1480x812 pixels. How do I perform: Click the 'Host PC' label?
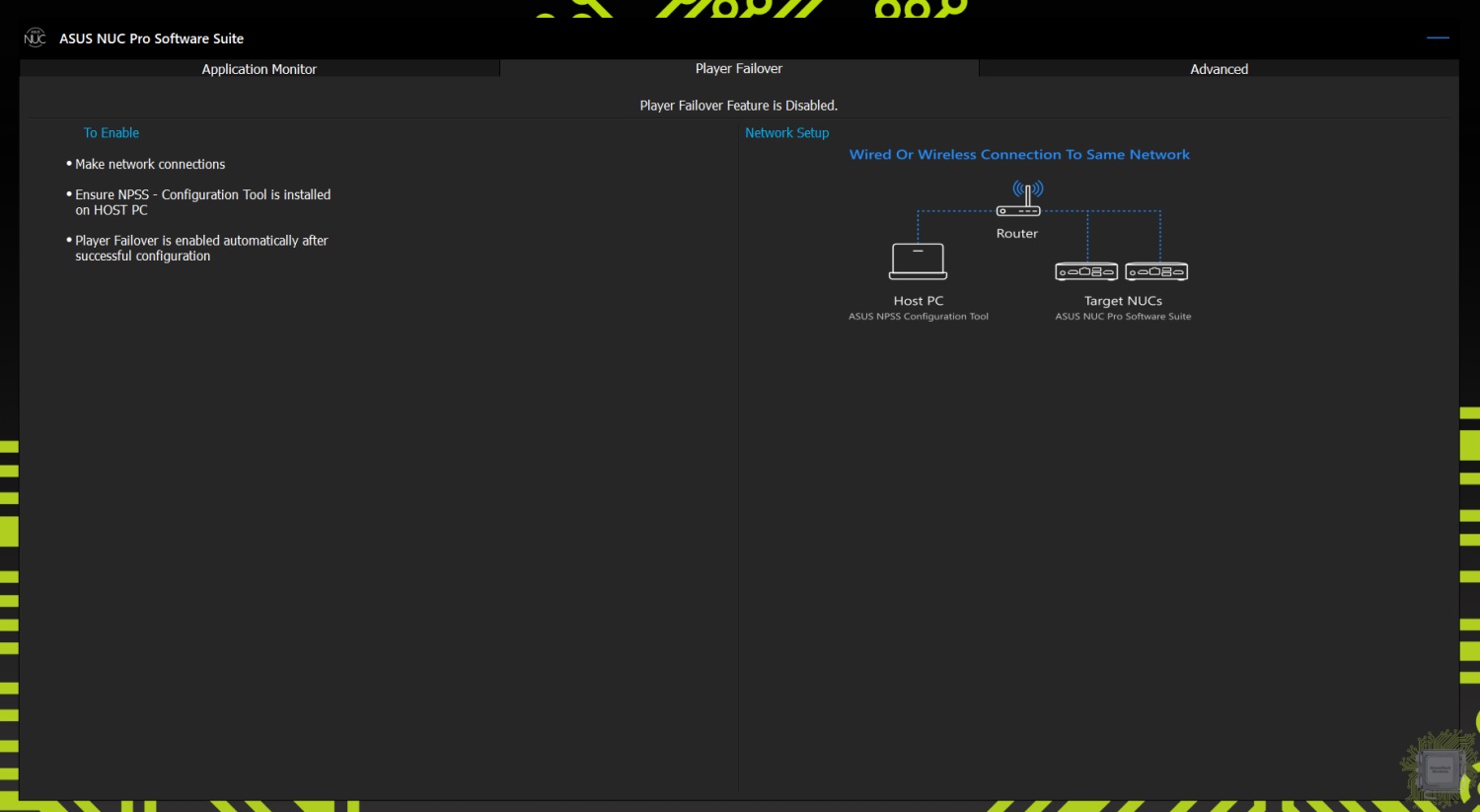[x=919, y=300]
